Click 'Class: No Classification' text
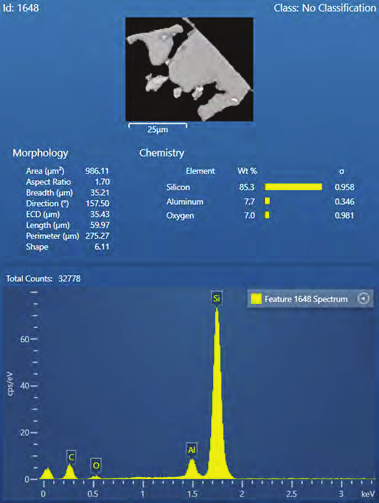Image resolution: width=379 pixels, height=503 pixels. click(x=325, y=8)
